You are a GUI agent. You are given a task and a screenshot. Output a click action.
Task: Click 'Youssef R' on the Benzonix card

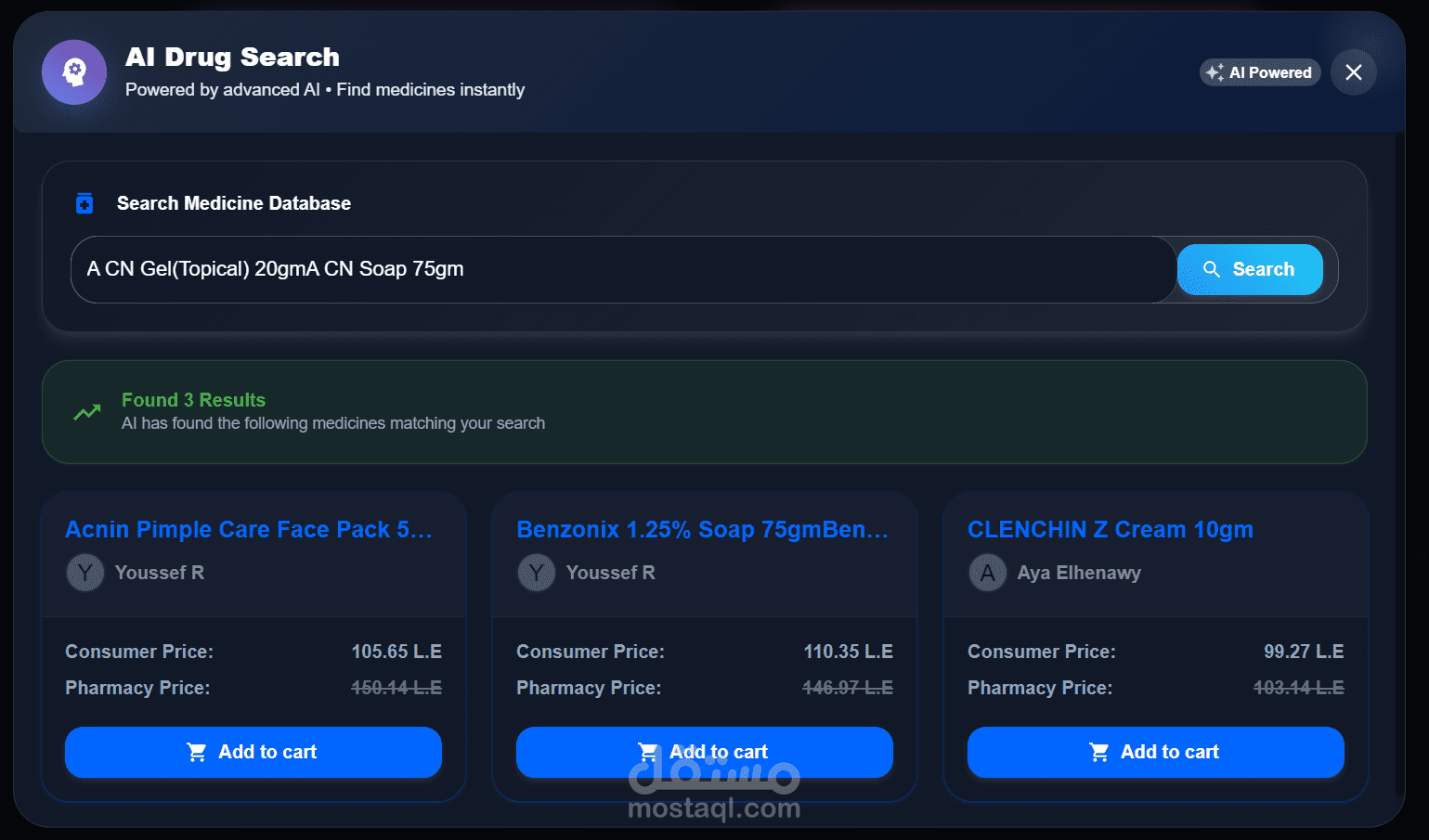[x=611, y=573]
